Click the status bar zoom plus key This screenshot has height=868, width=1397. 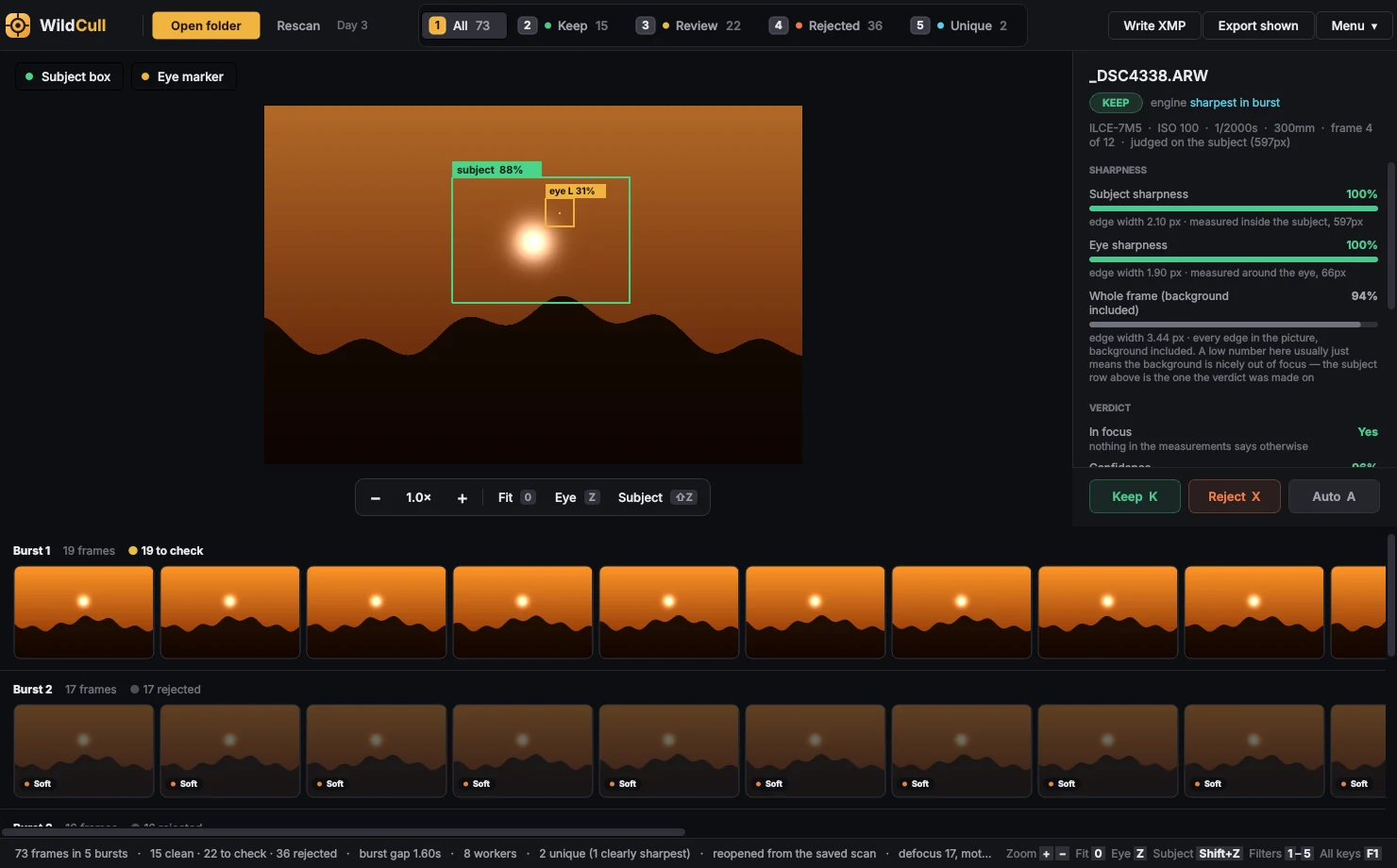pos(1046,853)
